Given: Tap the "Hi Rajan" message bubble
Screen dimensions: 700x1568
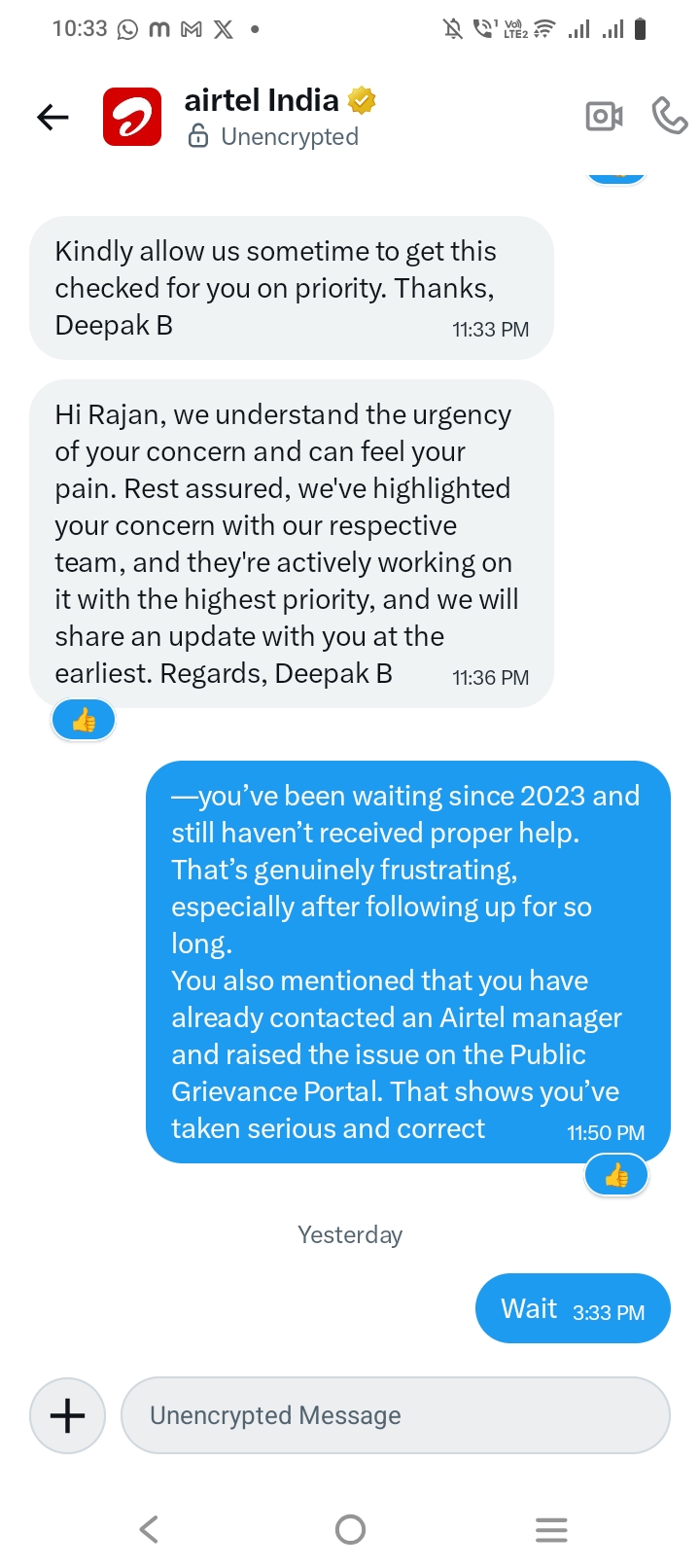Looking at the screenshot, I should point(291,543).
